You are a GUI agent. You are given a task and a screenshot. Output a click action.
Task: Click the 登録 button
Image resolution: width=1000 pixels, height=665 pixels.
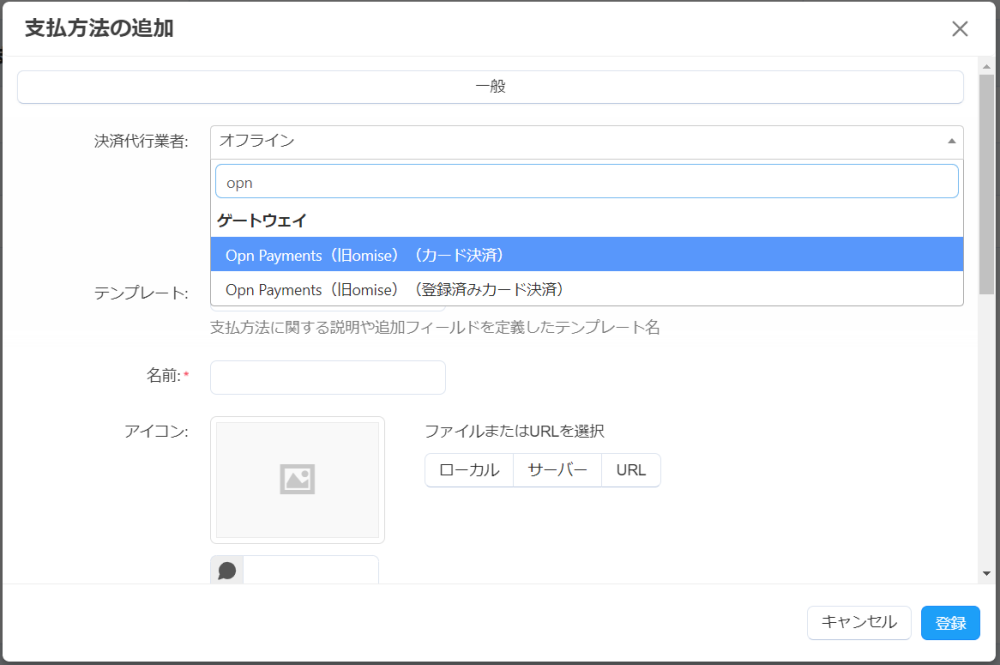[950, 623]
